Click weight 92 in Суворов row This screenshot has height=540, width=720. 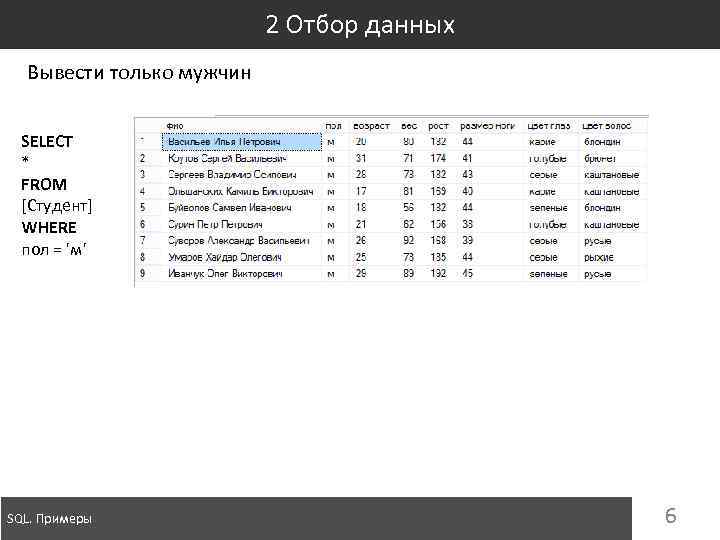click(x=408, y=241)
